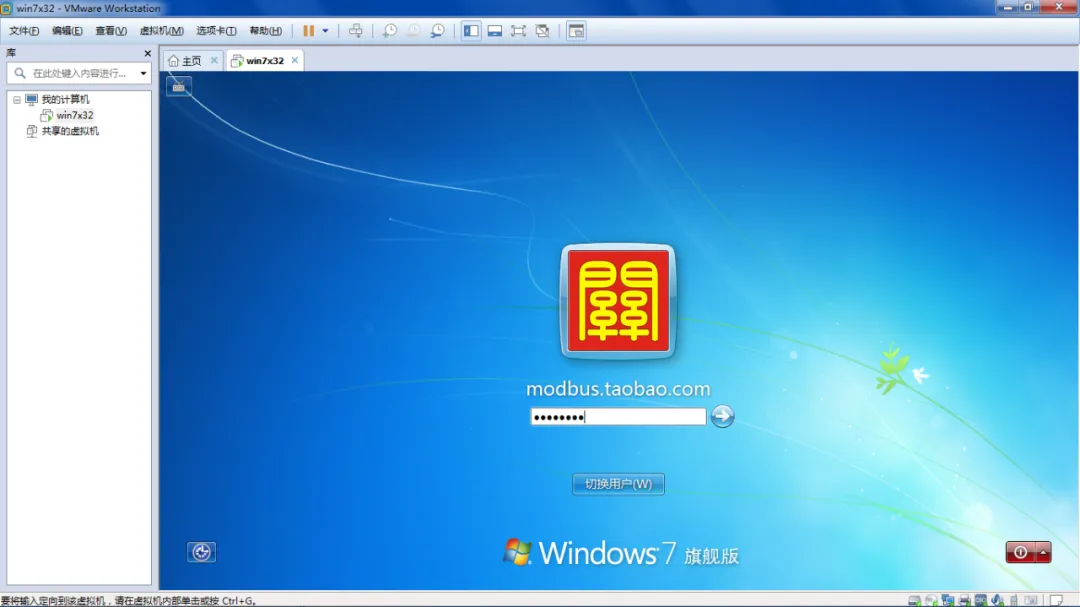This screenshot has width=1080, height=607.
Task: Click the red user account picture
Action: pos(618,301)
